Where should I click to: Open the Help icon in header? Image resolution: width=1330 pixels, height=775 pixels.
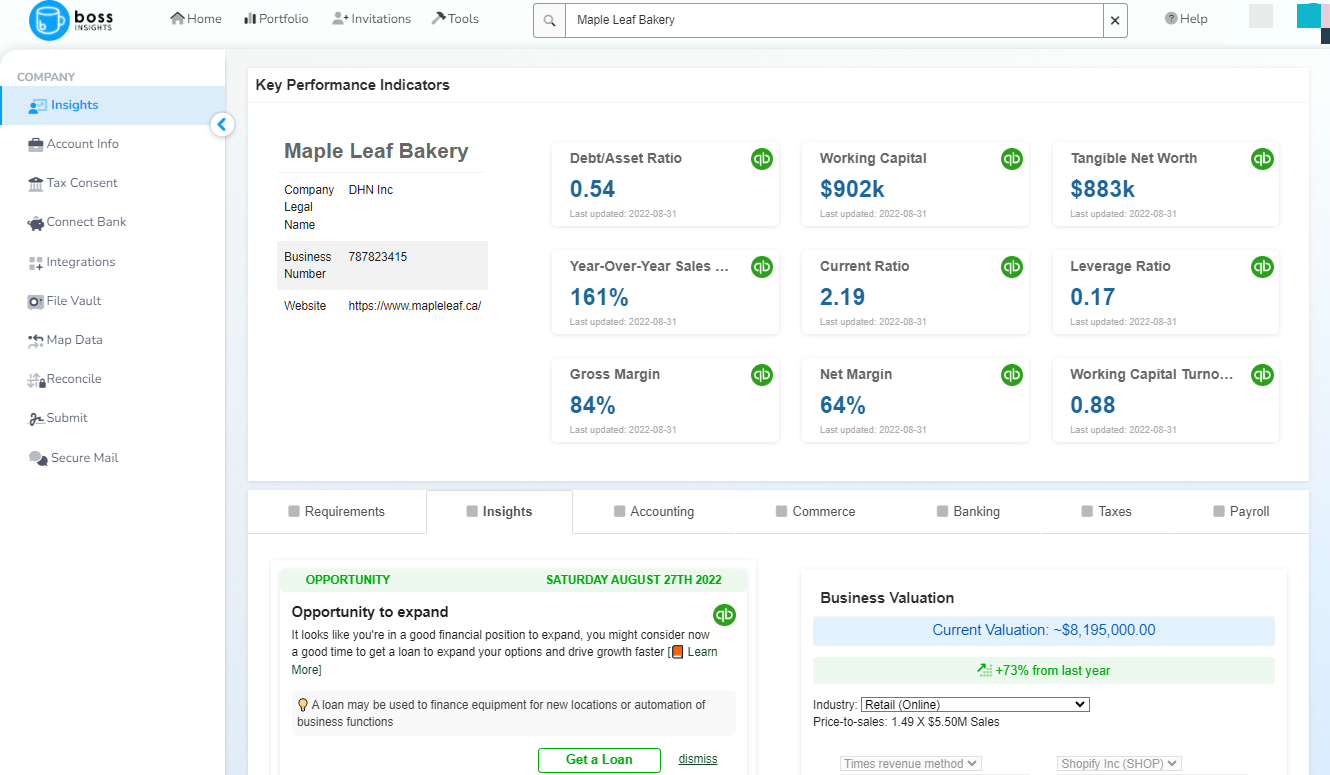click(1171, 19)
